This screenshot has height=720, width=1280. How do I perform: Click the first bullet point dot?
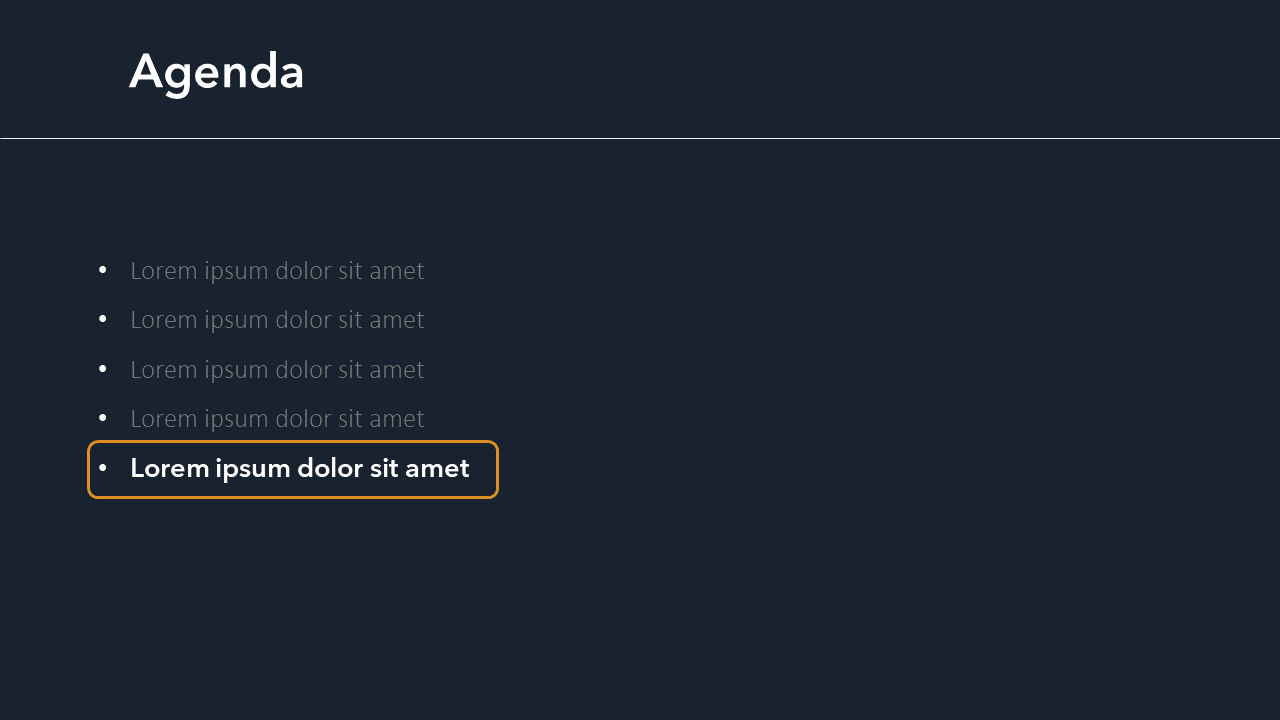(x=102, y=270)
